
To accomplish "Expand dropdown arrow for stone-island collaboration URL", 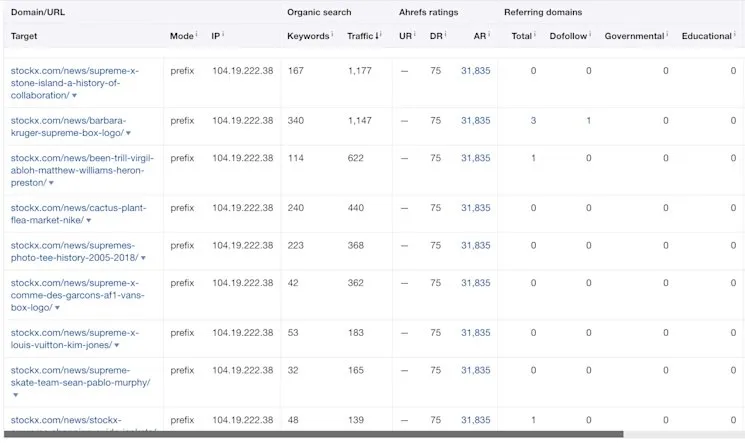I will (74, 96).
